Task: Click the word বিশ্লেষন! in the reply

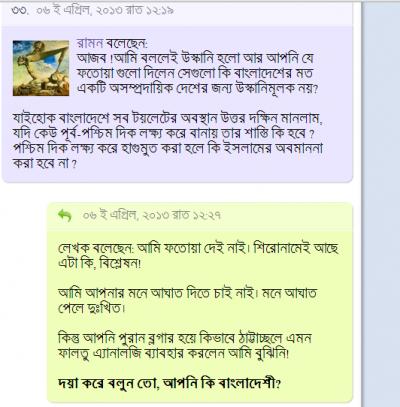Action: (121, 264)
